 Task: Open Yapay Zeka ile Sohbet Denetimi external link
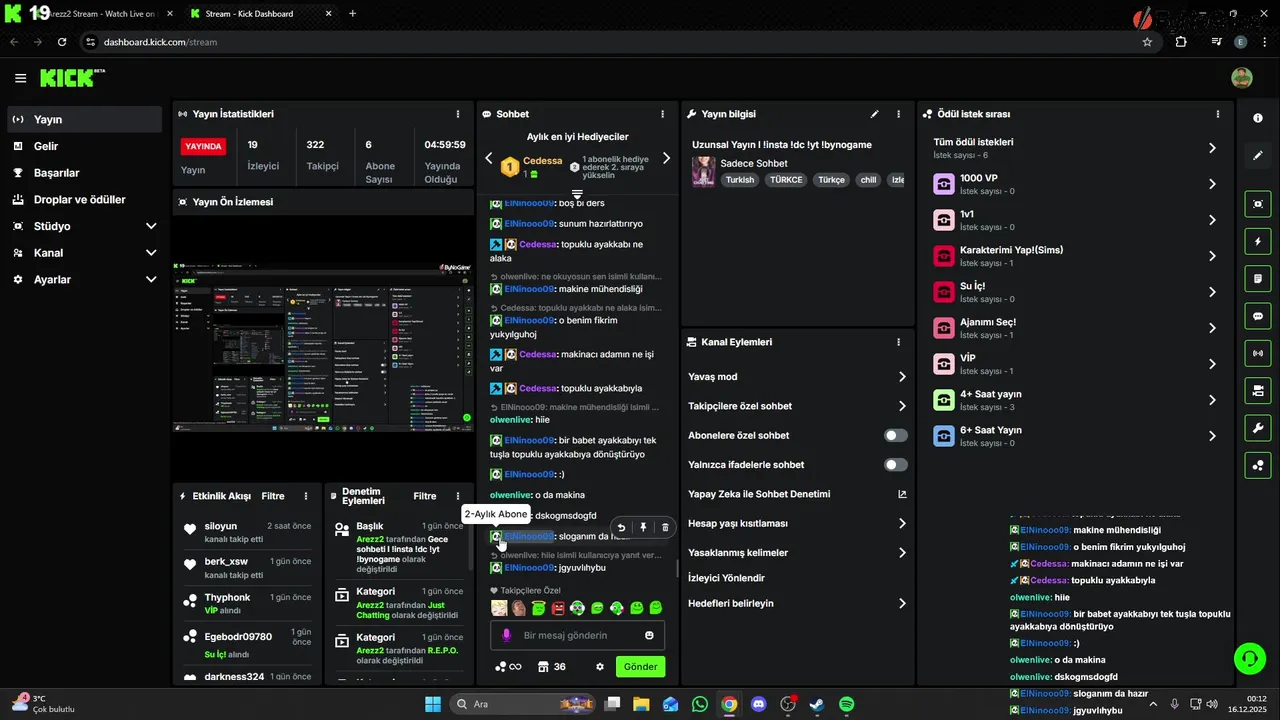tap(902, 494)
